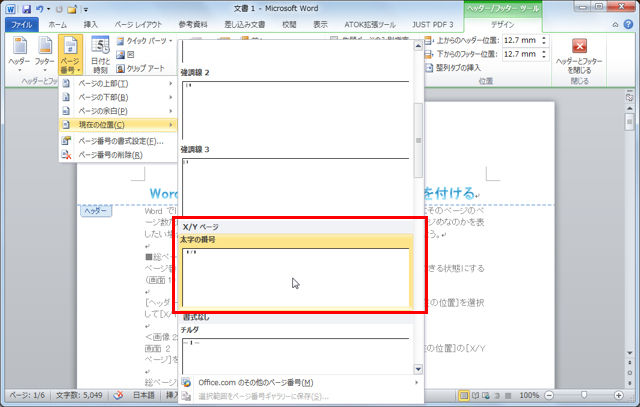Switch to the Home (ホーム) tab
The width and height of the screenshot is (640, 407).
pyautogui.click(x=58, y=24)
